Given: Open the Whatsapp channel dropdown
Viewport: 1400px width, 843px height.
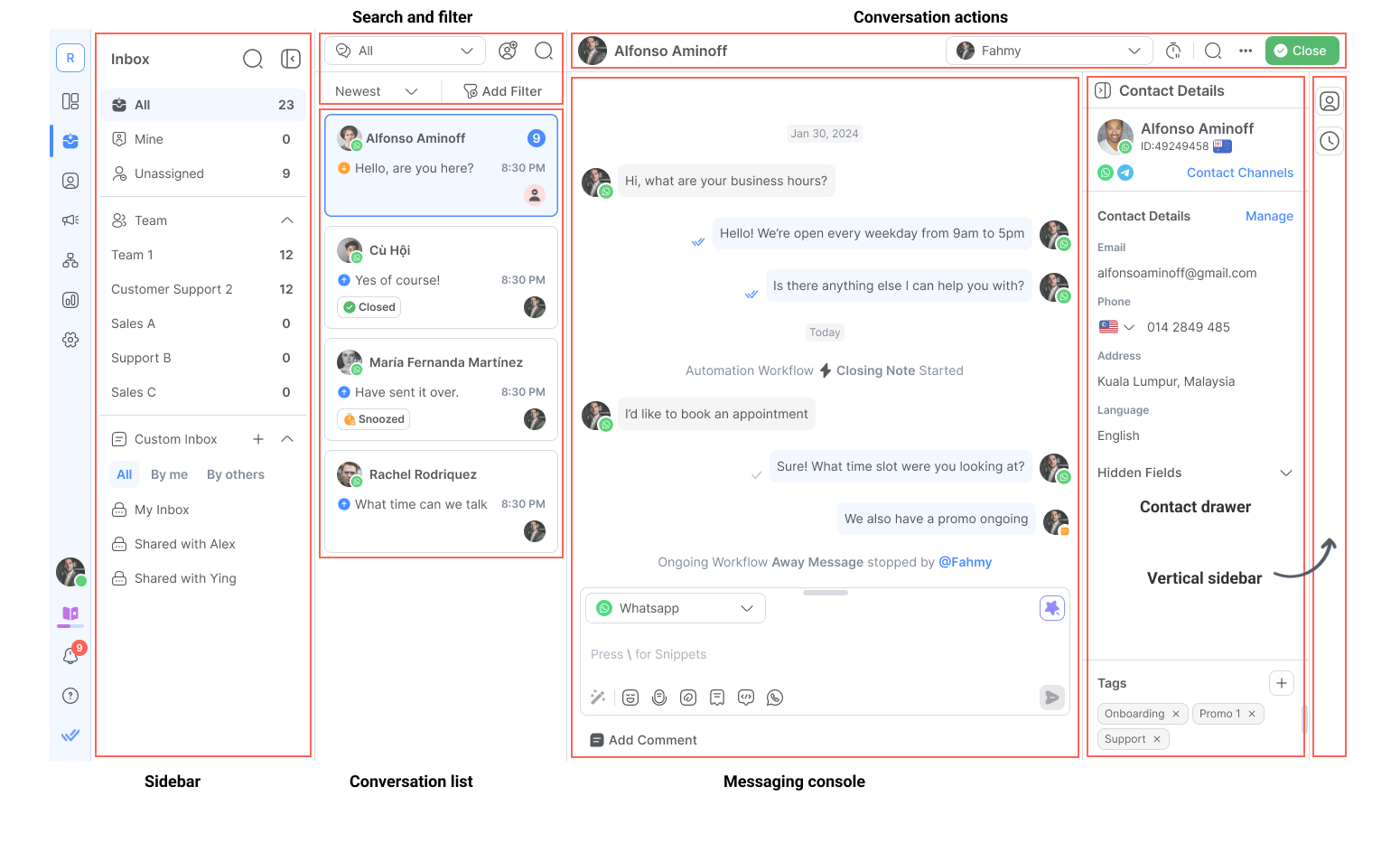Looking at the screenshot, I should [x=676, y=608].
